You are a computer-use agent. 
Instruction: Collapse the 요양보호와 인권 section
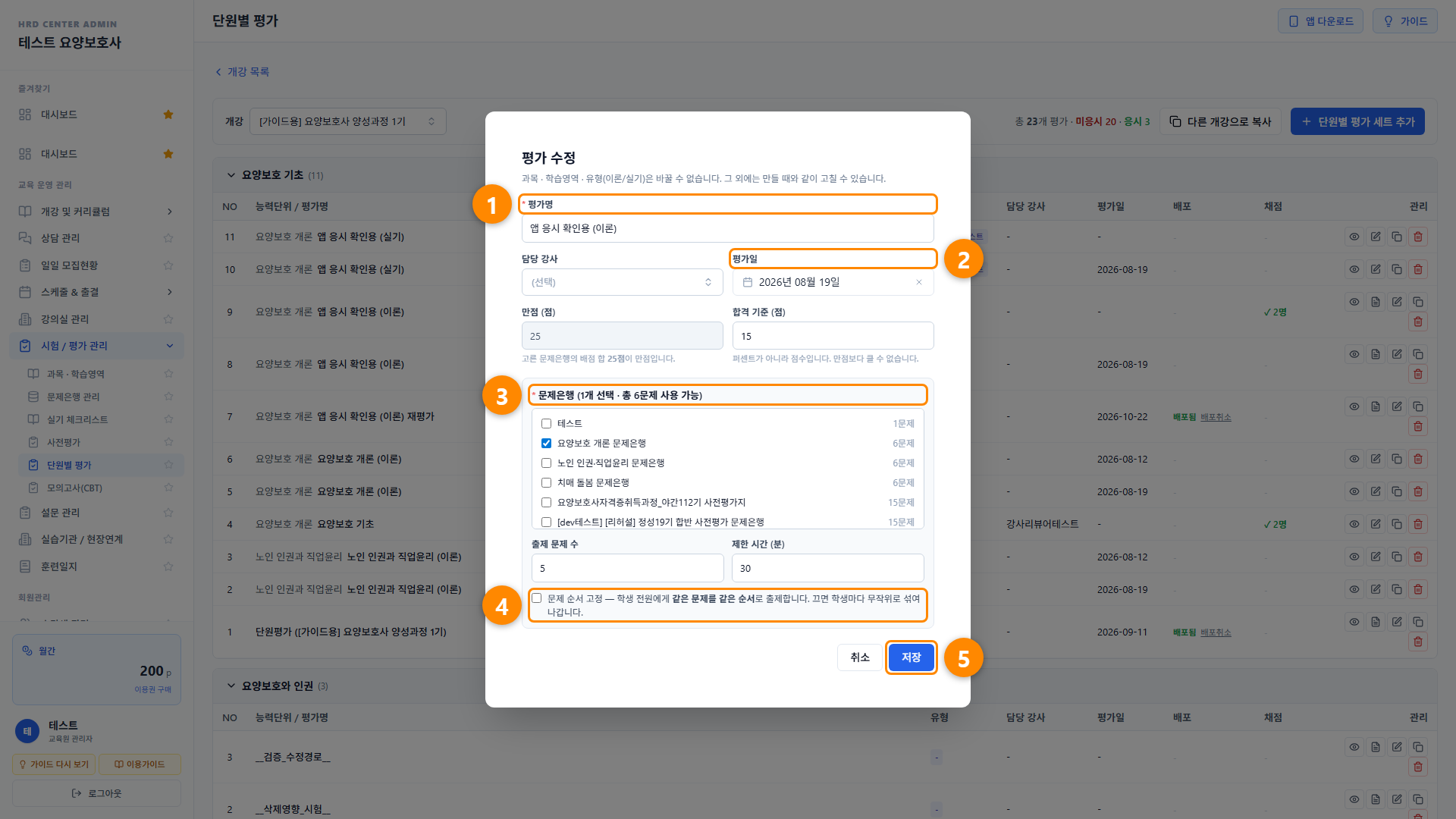231,686
